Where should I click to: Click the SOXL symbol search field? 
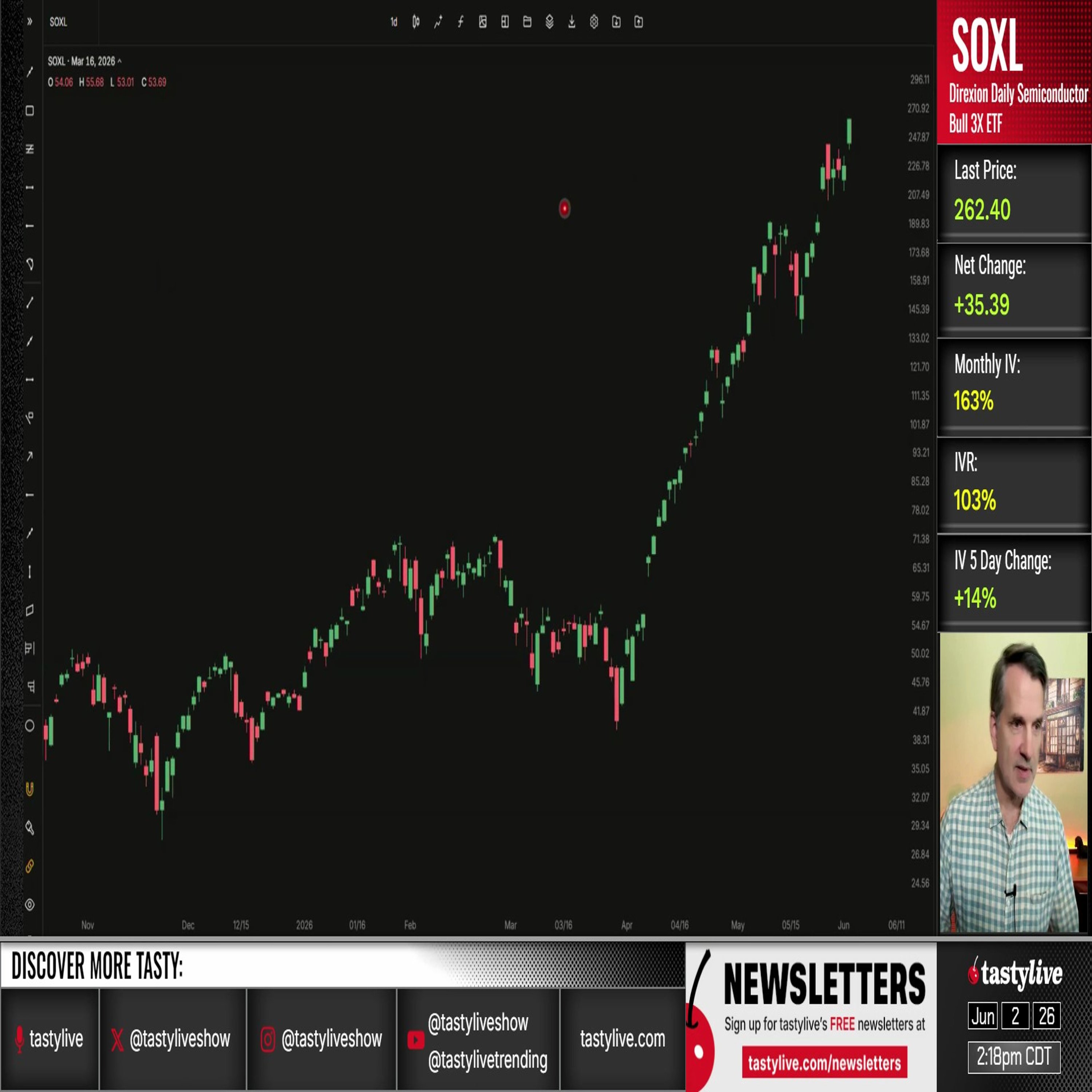[x=59, y=22]
